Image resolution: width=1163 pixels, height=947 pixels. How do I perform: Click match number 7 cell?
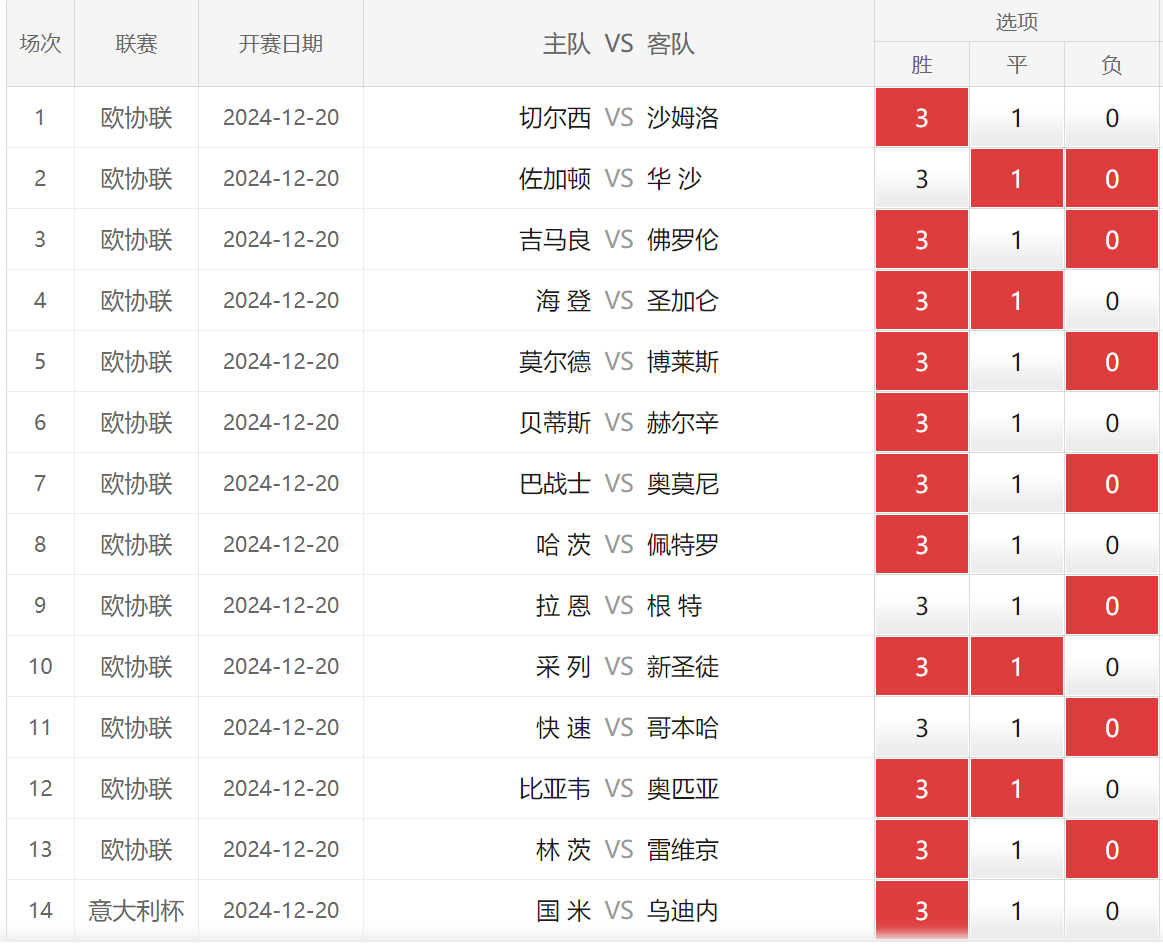[x=40, y=484]
